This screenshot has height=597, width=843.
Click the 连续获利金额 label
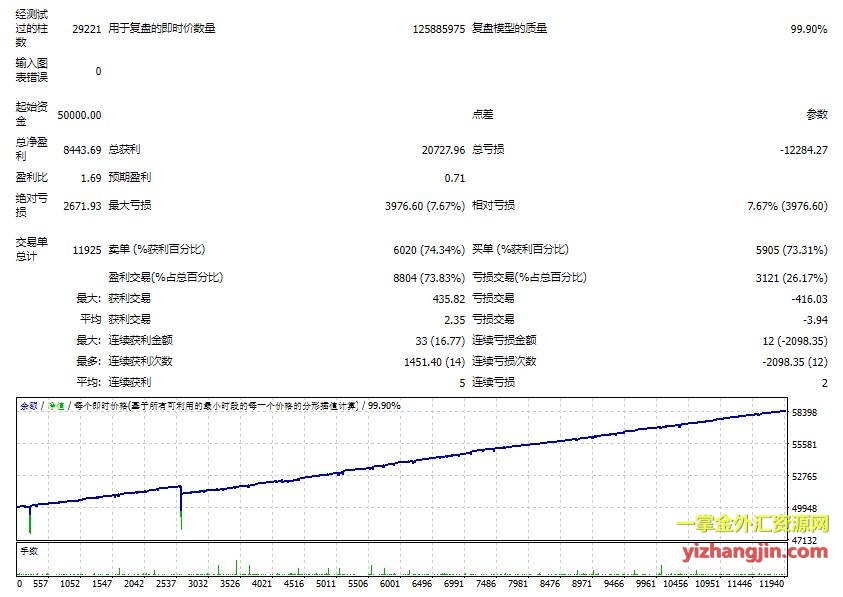pos(140,340)
